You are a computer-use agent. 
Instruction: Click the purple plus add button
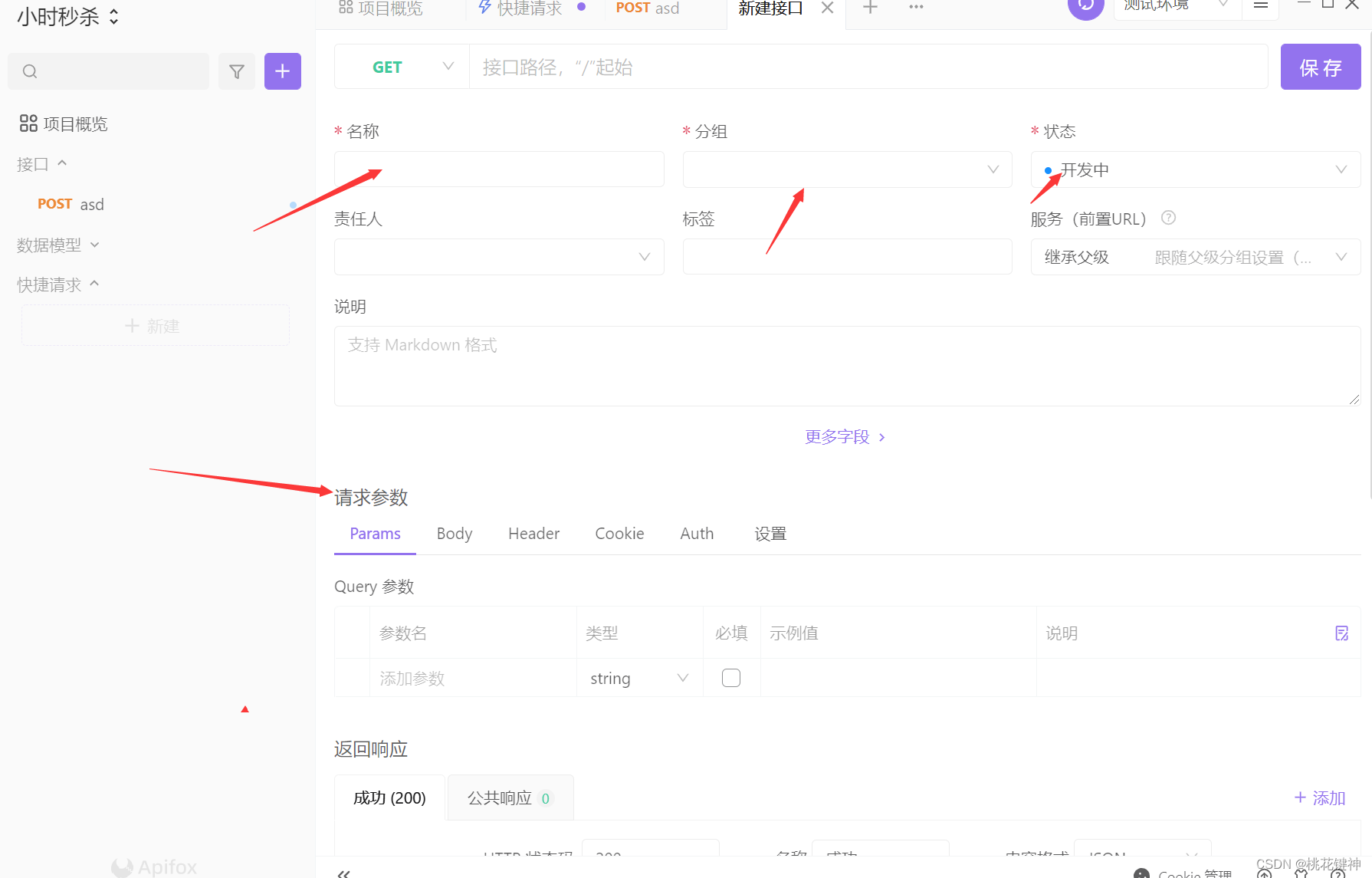point(283,71)
